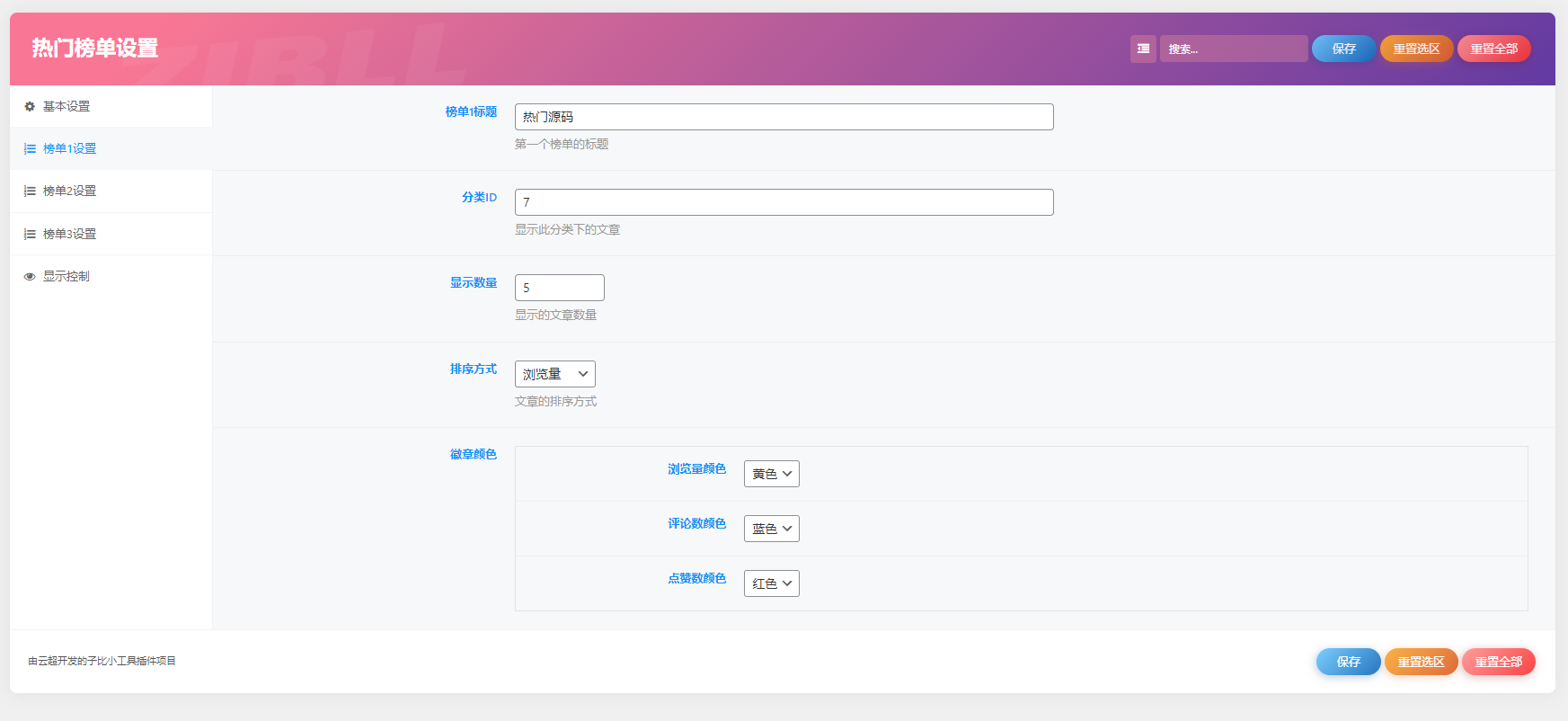Expand the 浏览量颜色 dropdown set to 黄色

[771, 474]
